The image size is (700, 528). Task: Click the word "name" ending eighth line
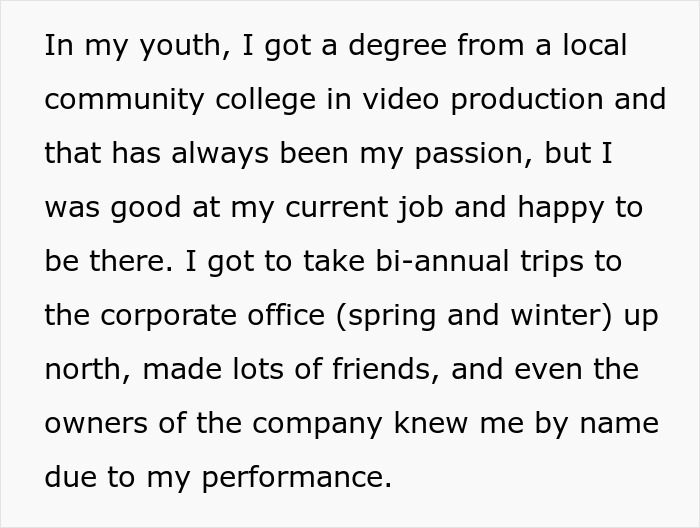(619, 424)
